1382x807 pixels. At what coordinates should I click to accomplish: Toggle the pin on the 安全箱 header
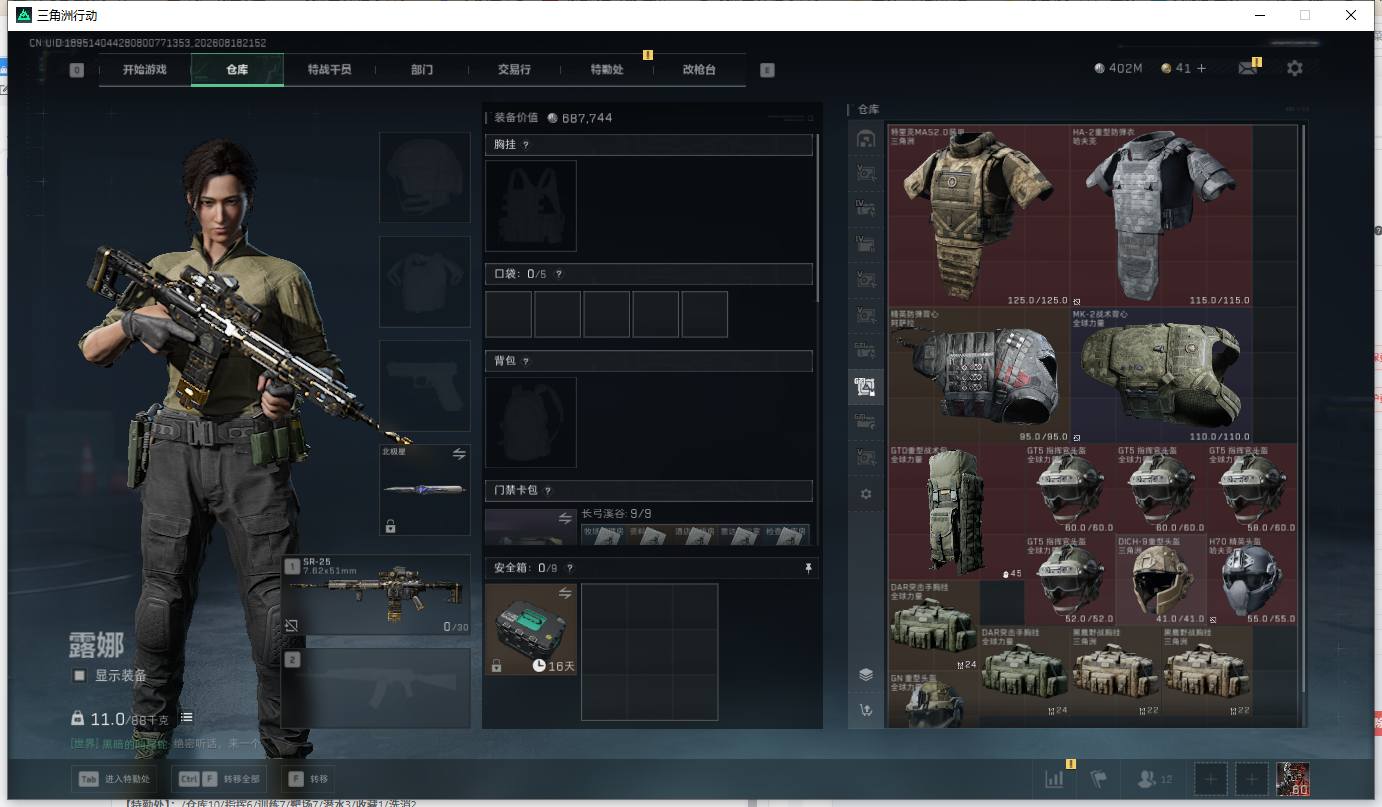tap(808, 568)
